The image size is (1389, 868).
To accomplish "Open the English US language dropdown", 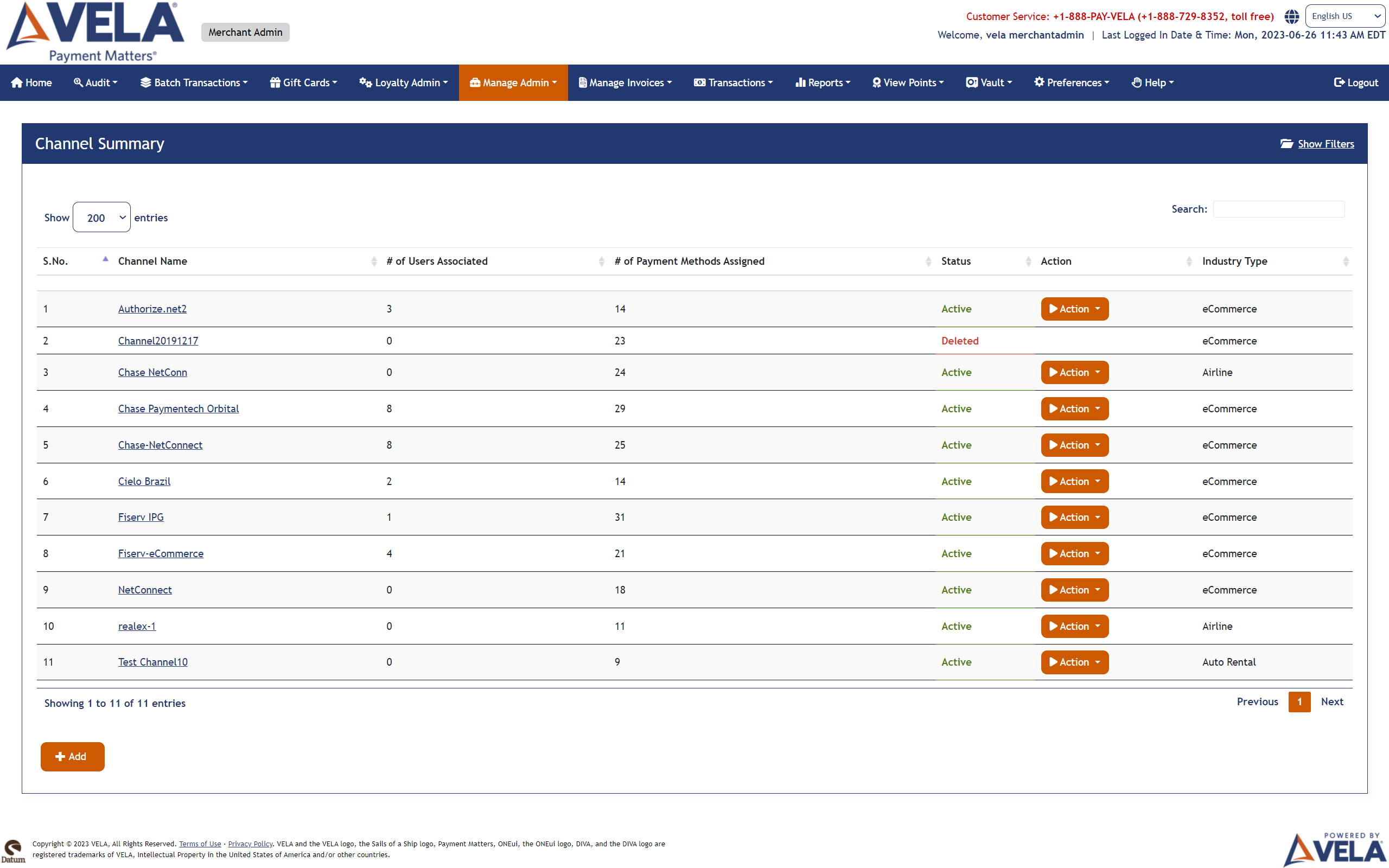I will 1345,16.
